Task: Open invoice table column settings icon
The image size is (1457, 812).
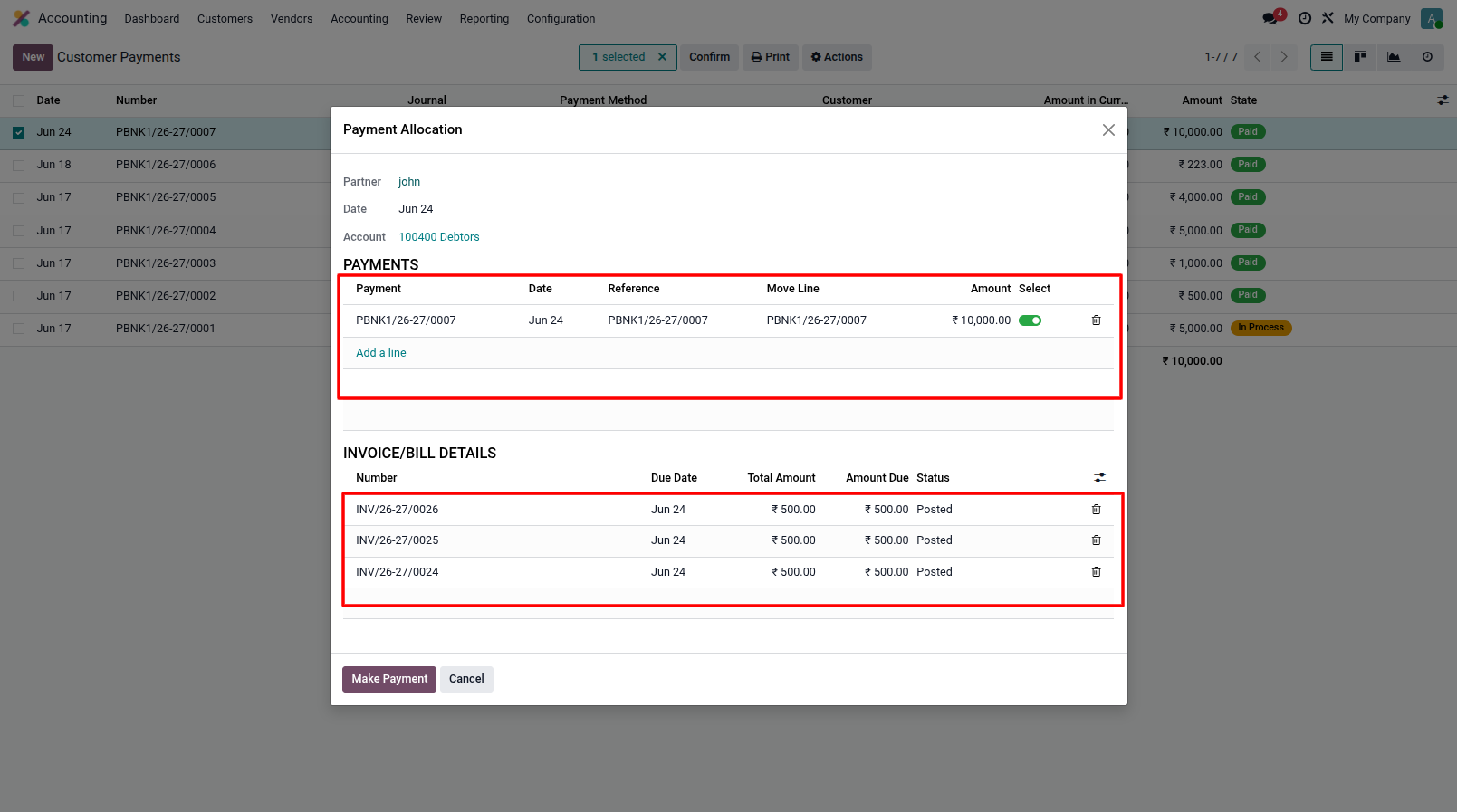Action: pyautogui.click(x=1099, y=477)
